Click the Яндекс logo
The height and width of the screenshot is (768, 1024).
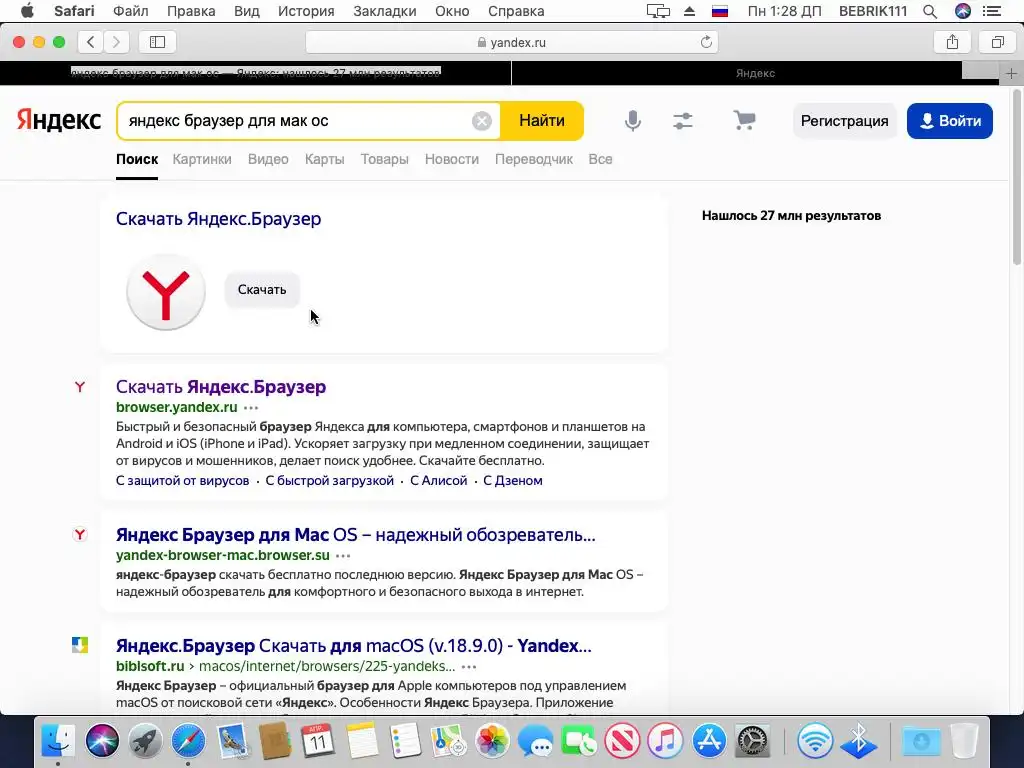click(x=59, y=120)
